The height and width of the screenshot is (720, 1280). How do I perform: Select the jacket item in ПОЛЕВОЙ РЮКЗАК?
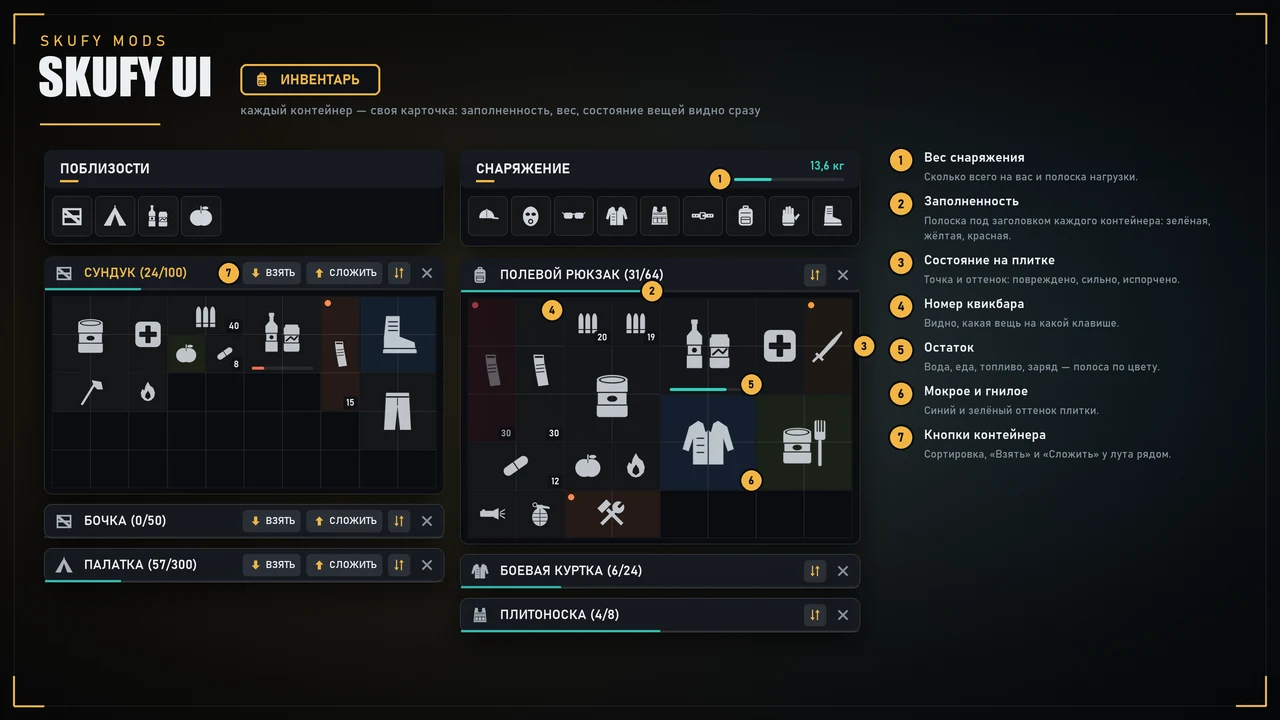click(x=709, y=442)
